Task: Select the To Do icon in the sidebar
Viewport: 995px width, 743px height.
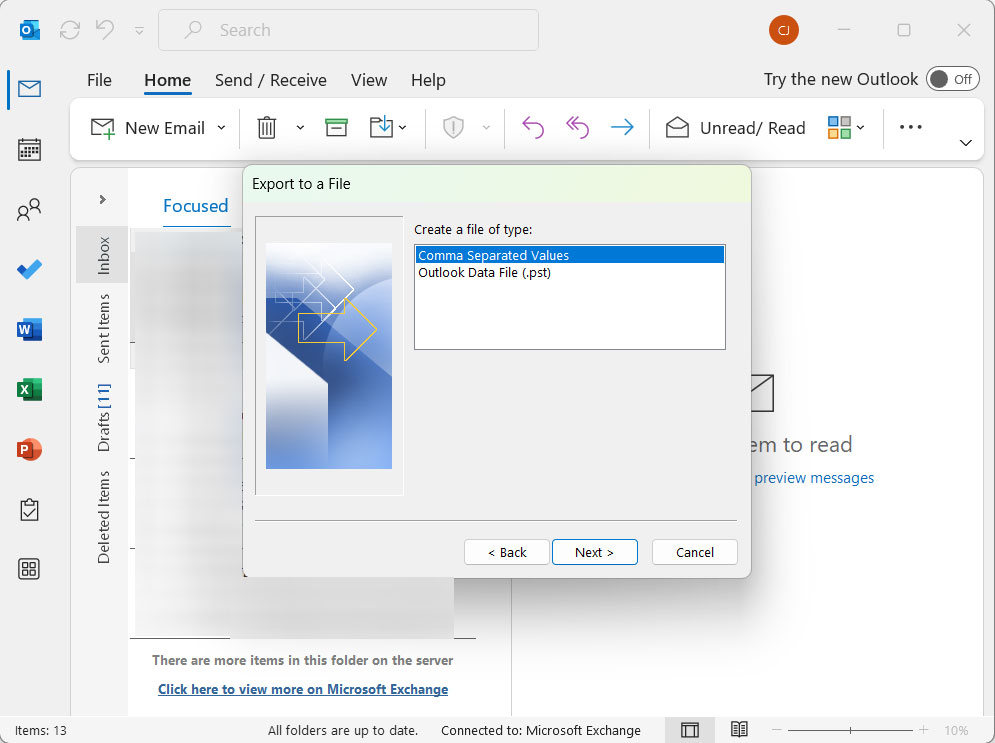Action: 29,269
